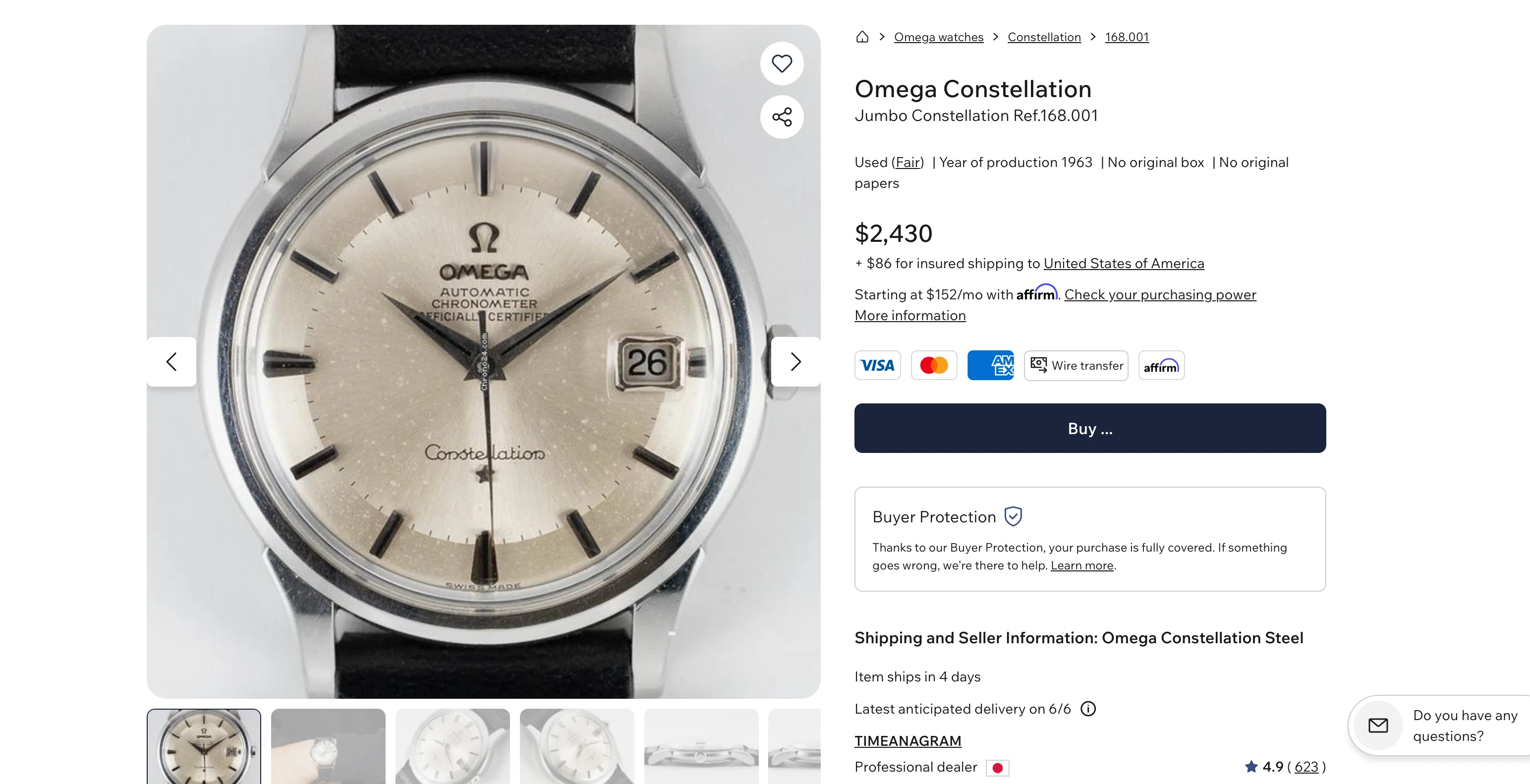Open the 623 seller reviews link
The height and width of the screenshot is (784, 1530).
(1305, 767)
